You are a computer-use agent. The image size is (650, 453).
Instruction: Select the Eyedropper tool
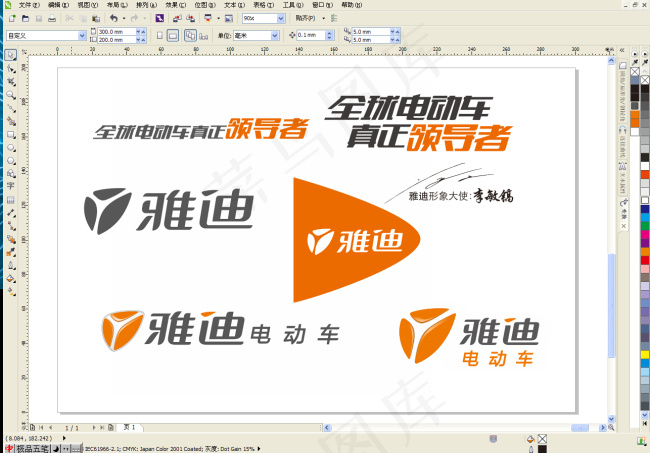[x=11, y=252]
